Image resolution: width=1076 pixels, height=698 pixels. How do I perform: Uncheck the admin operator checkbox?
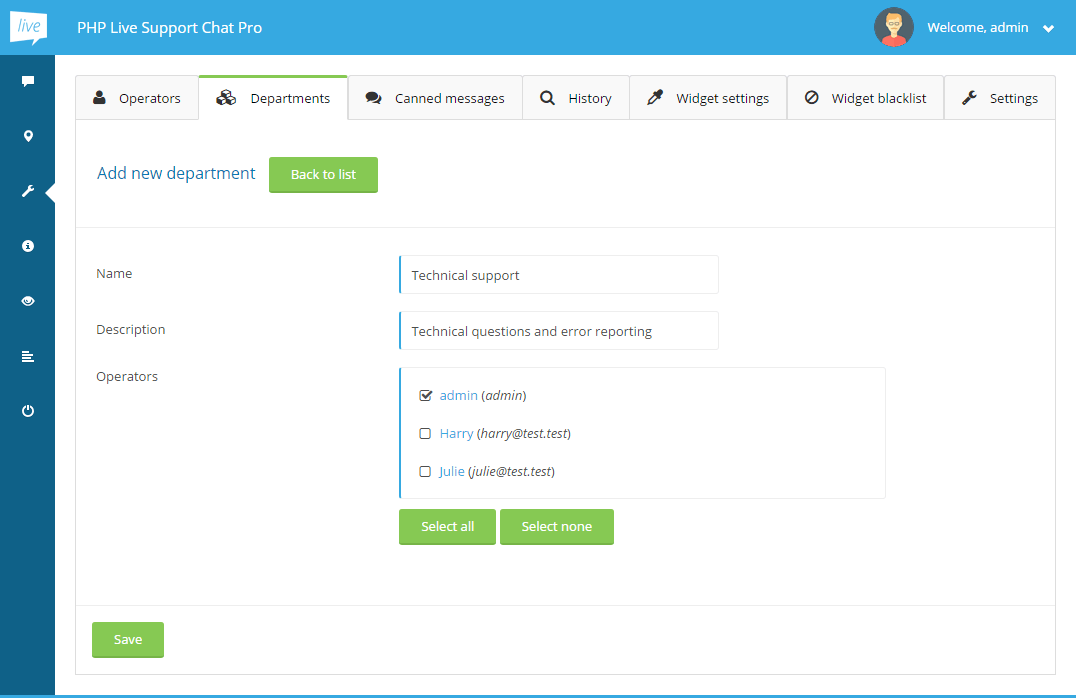425,396
